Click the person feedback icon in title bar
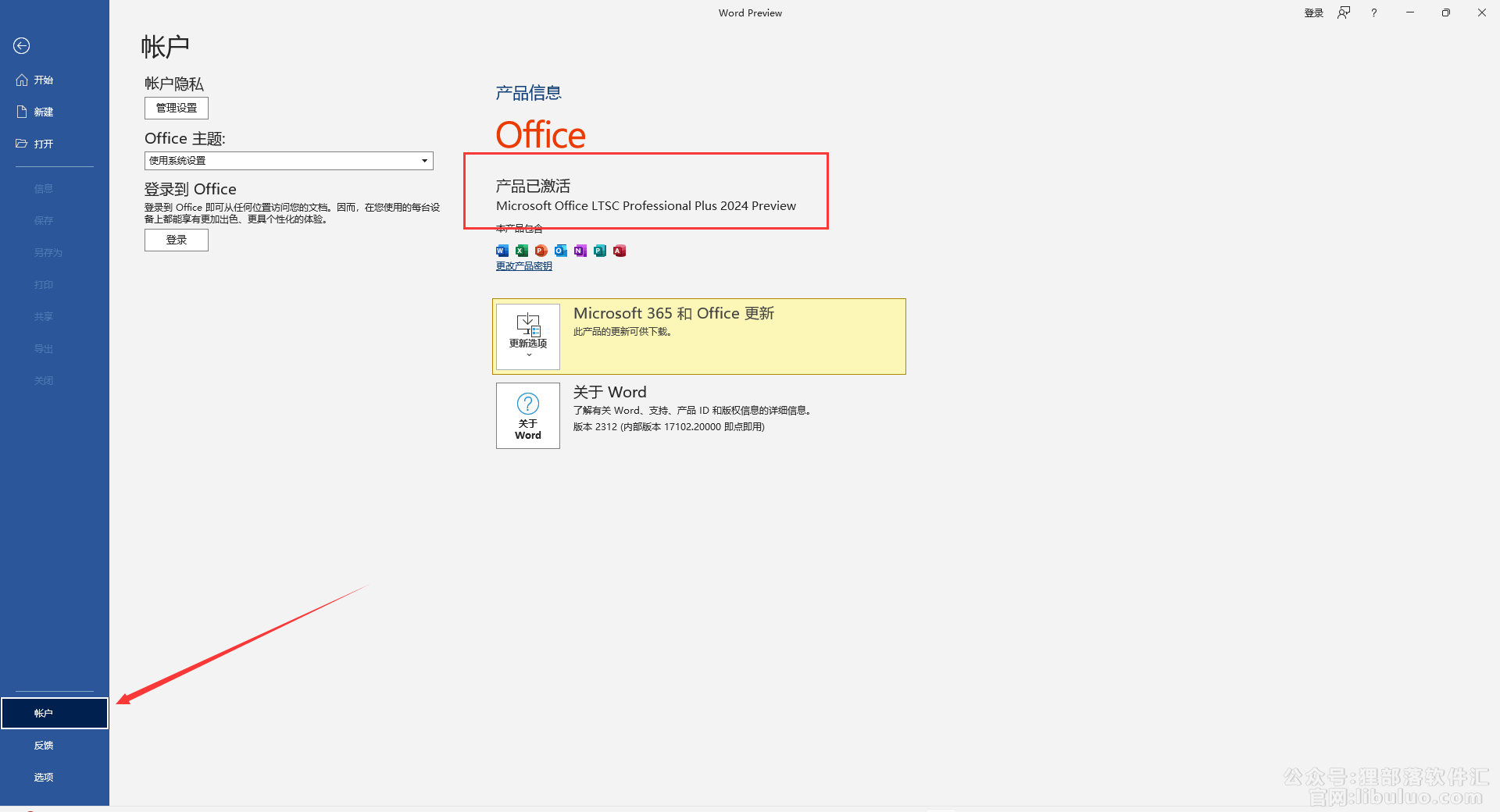 [1344, 12]
